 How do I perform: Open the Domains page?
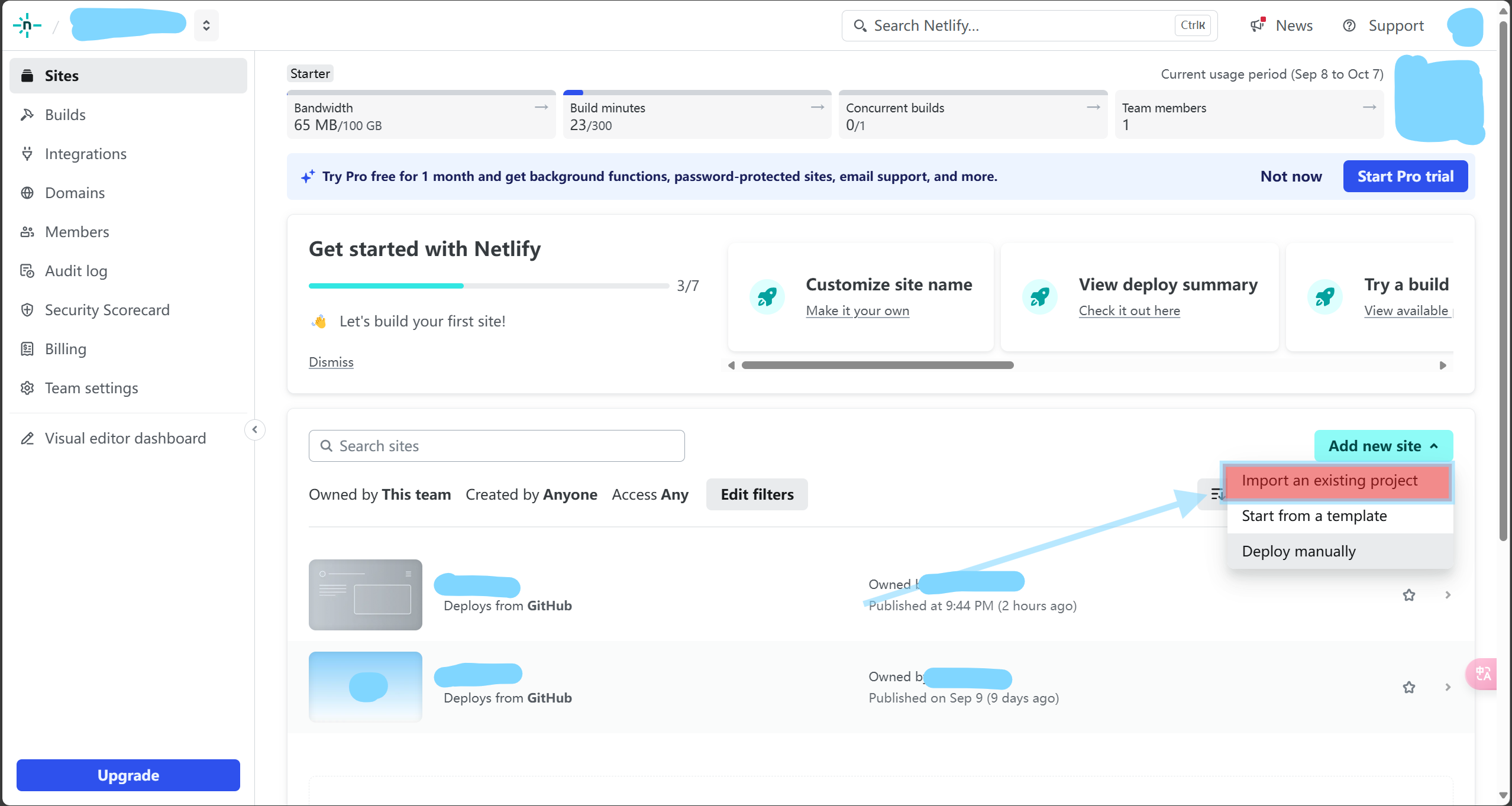(x=75, y=193)
